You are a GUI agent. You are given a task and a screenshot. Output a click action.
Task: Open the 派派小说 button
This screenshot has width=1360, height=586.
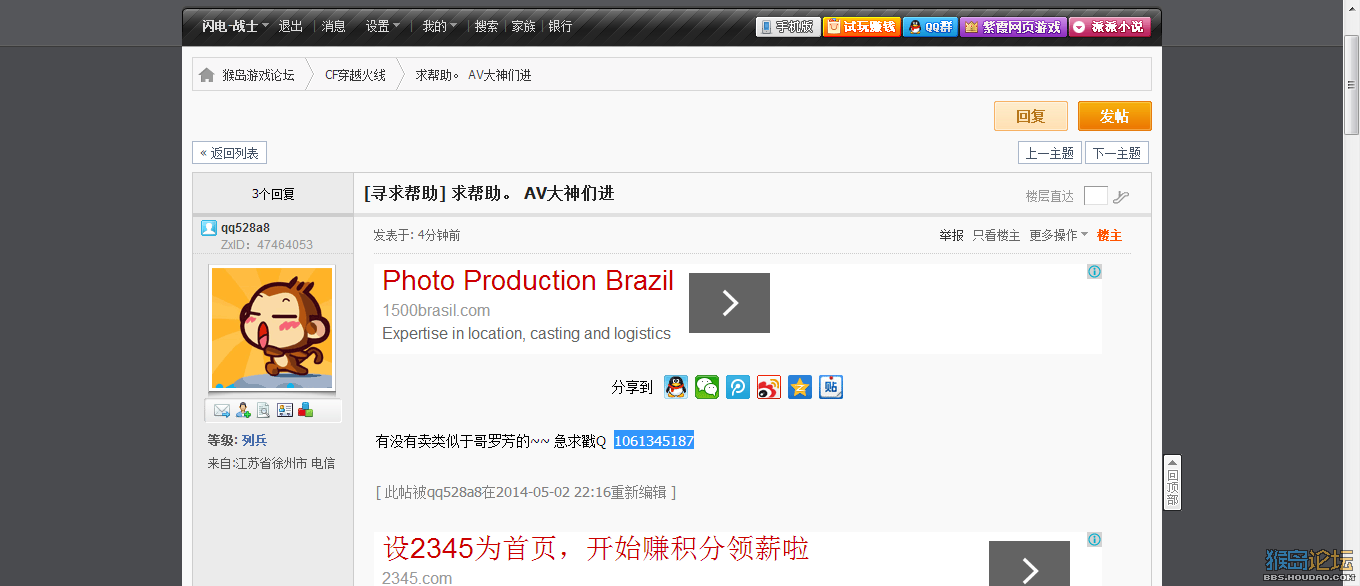(1110, 27)
